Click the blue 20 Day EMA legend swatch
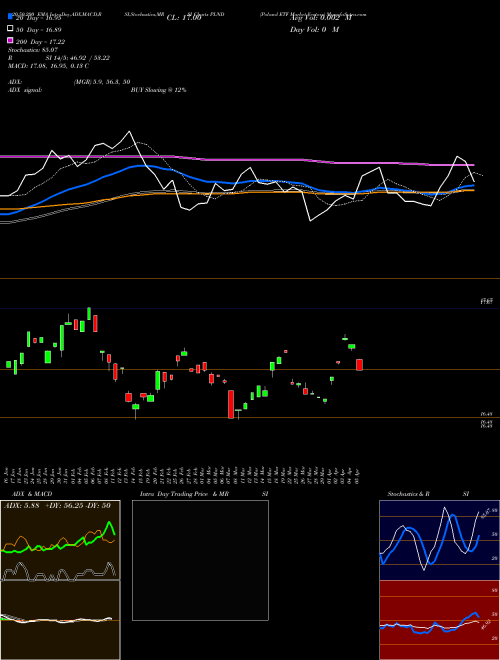 point(10,17)
